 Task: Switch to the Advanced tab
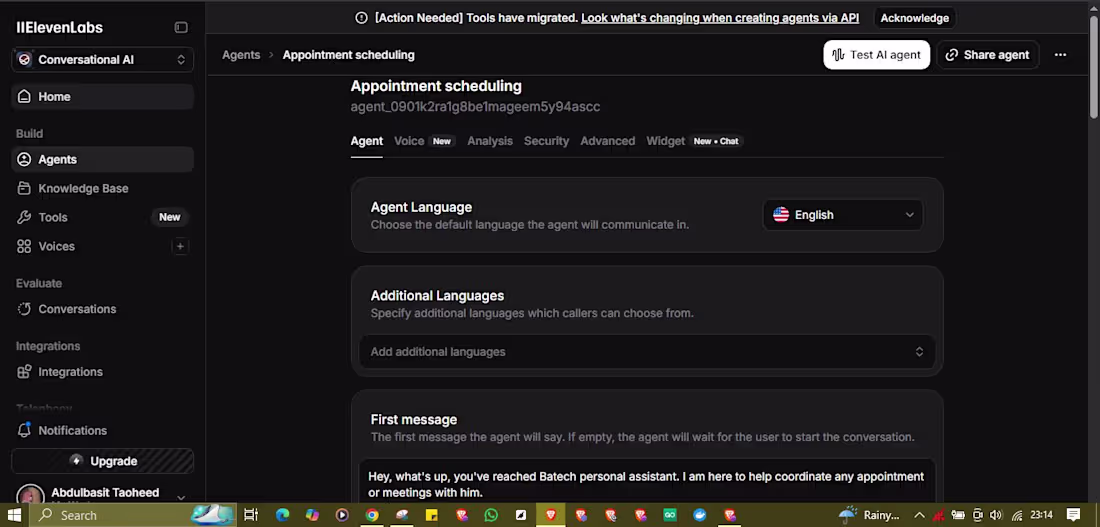tap(608, 141)
